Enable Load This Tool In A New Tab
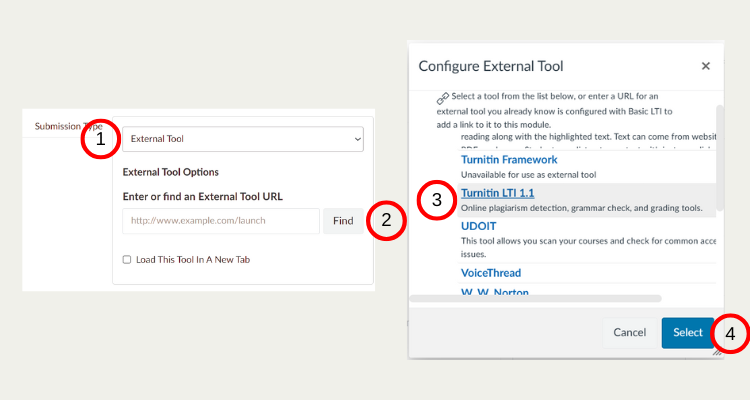The image size is (750, 400). [127, 259]
